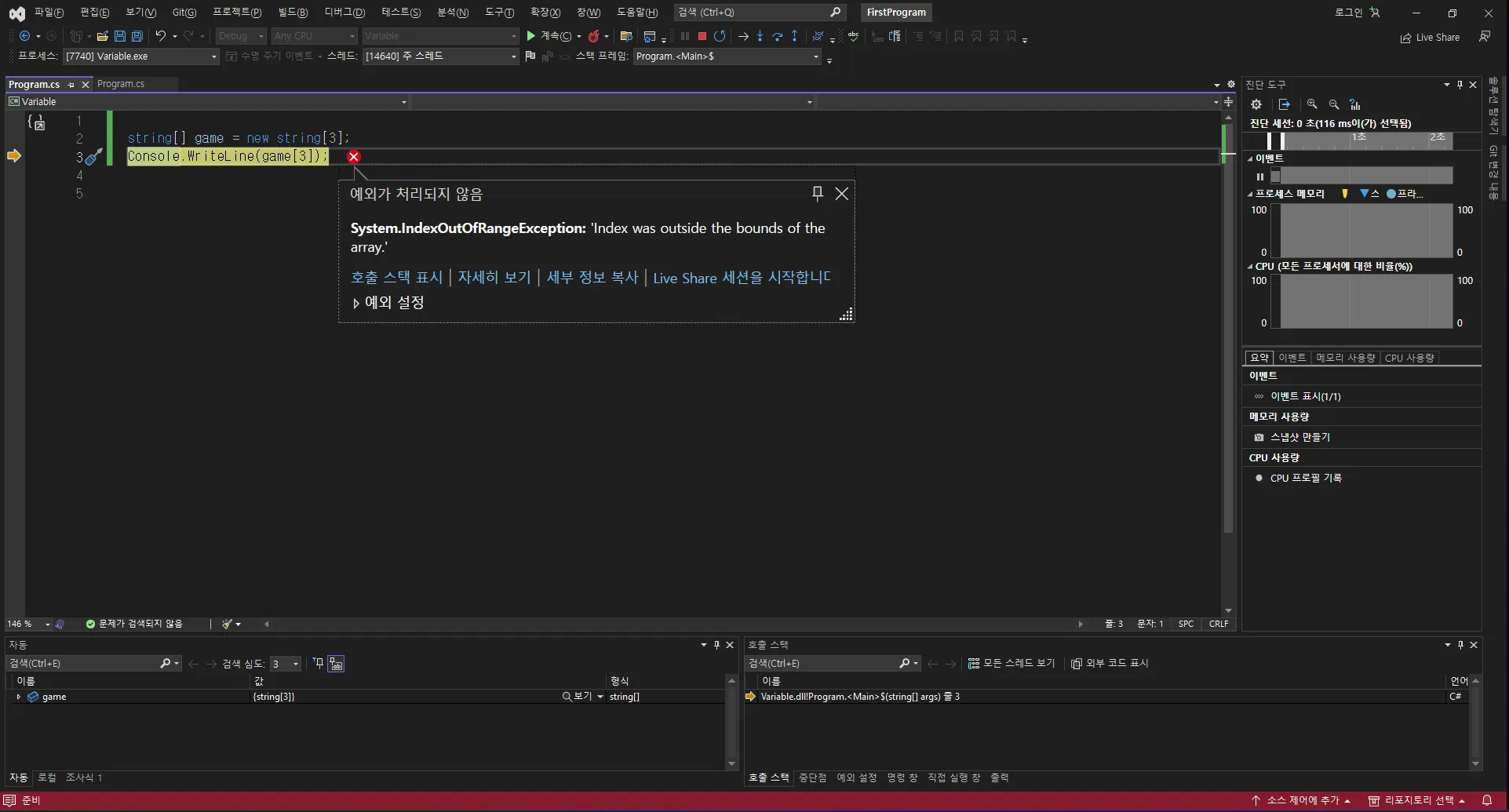Open the 스택 프레임 dropdown

[x=815, y=56]
